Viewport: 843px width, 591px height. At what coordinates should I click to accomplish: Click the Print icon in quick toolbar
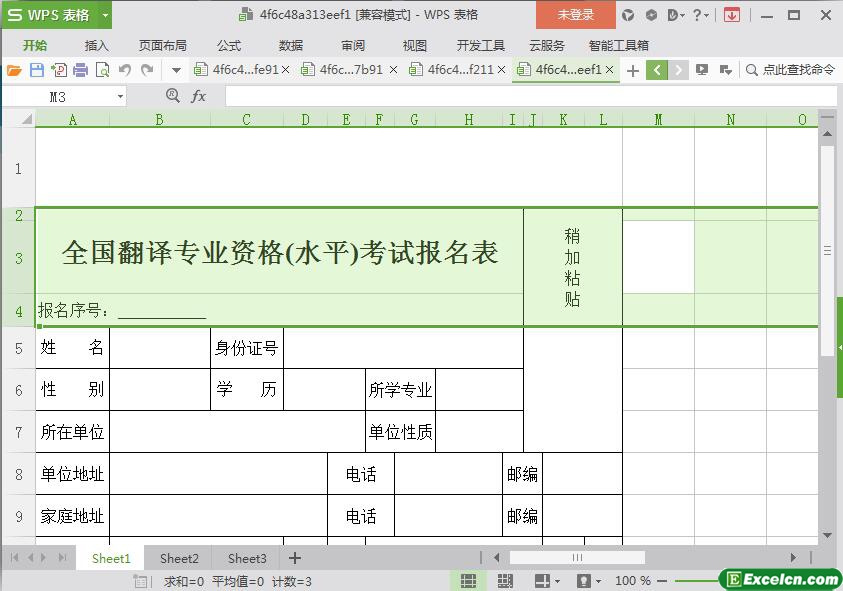80,70
